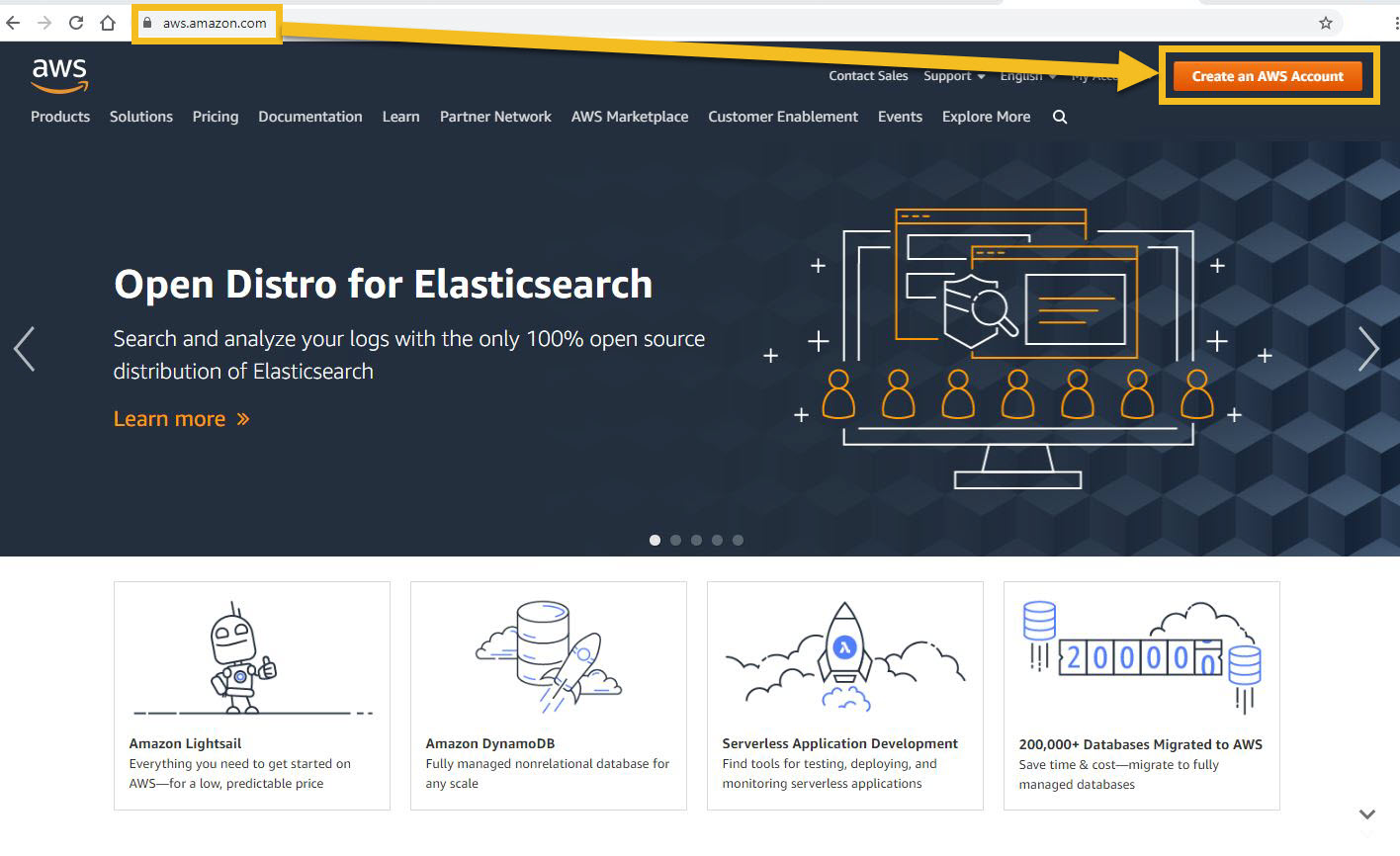Open search via the magnifier icon
Viewport: 1400px width, 856px height.
(1060, 117)
